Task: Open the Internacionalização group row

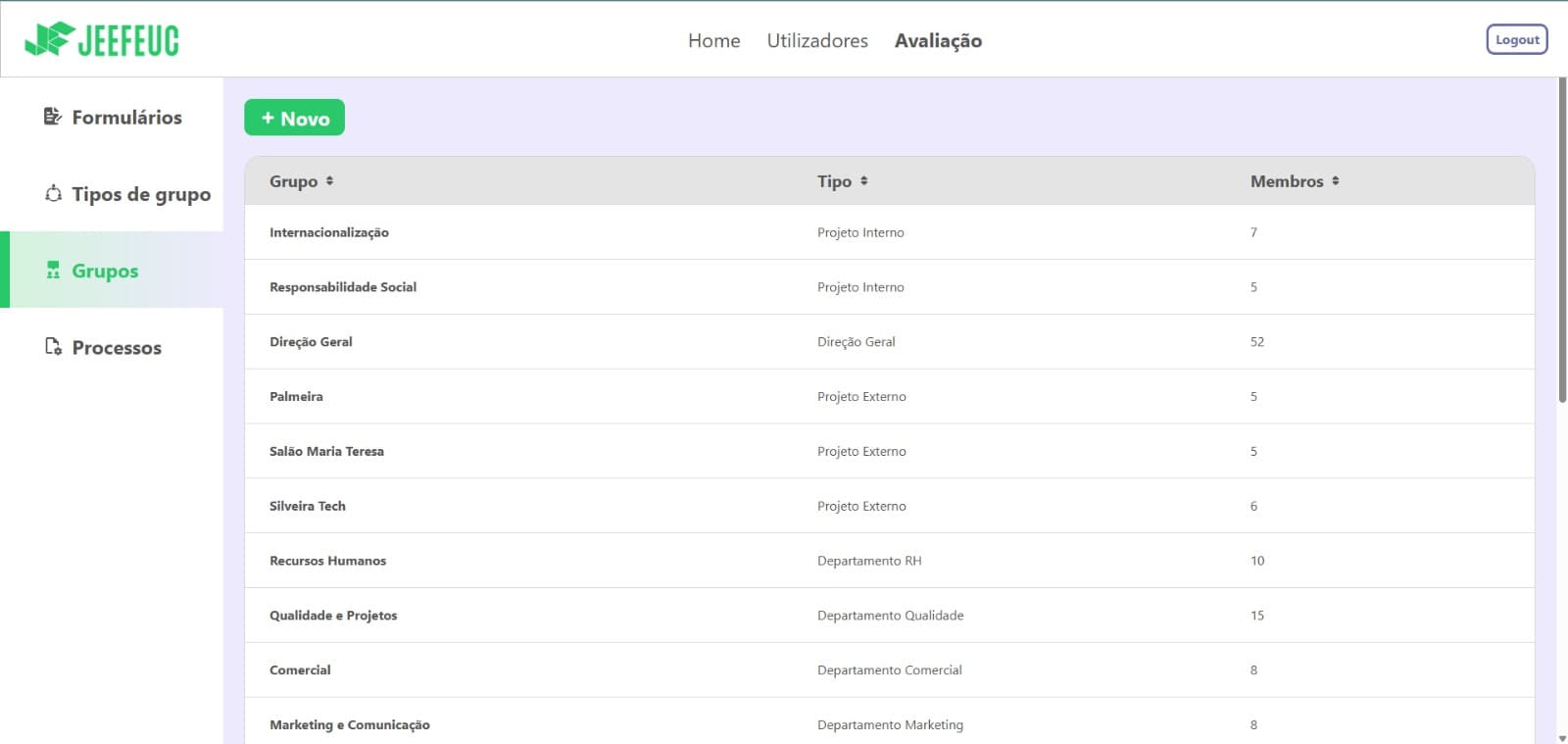Action: pyautogui.click(x=329, y=232)
